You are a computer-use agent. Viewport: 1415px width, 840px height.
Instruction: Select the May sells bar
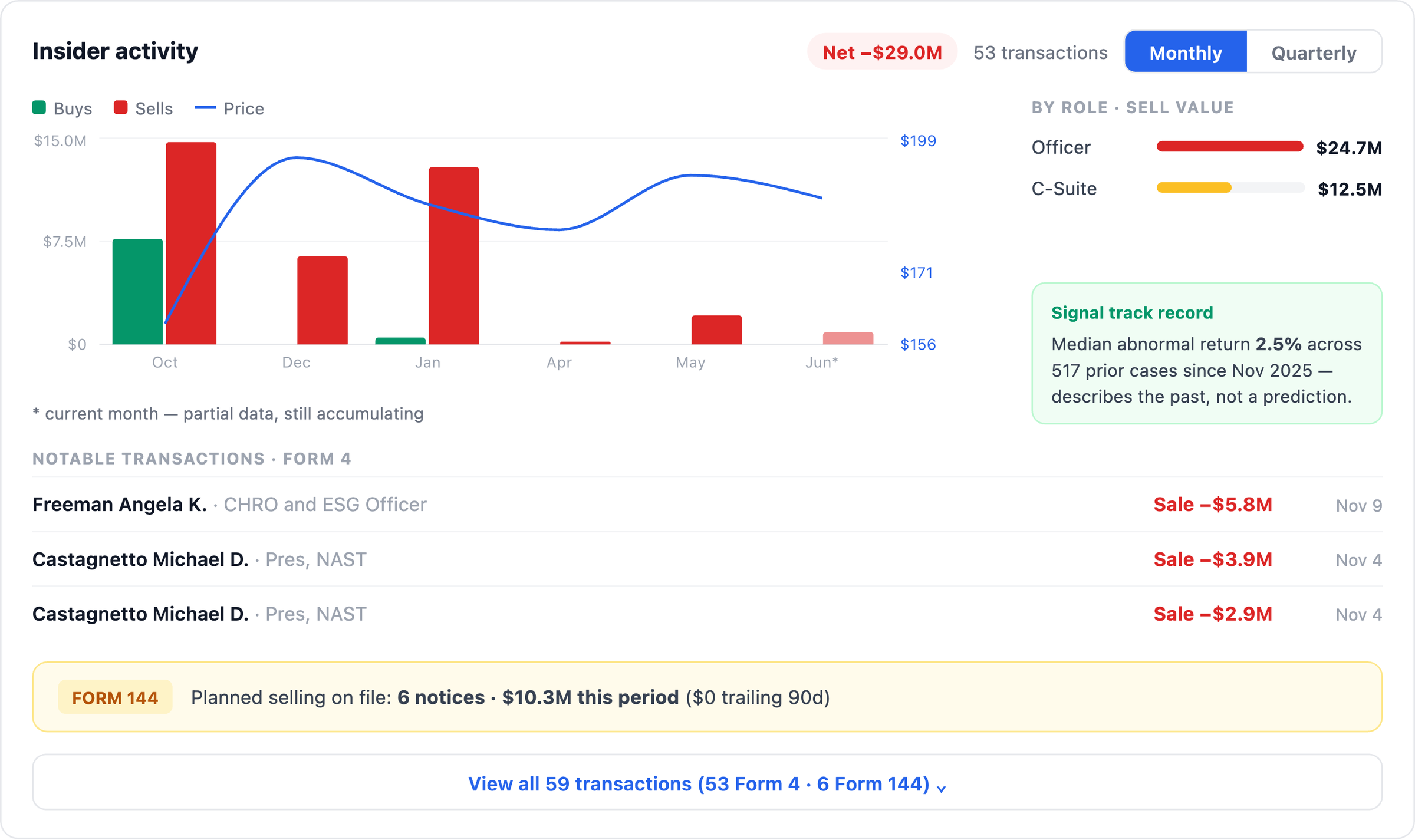pos(717,330)
